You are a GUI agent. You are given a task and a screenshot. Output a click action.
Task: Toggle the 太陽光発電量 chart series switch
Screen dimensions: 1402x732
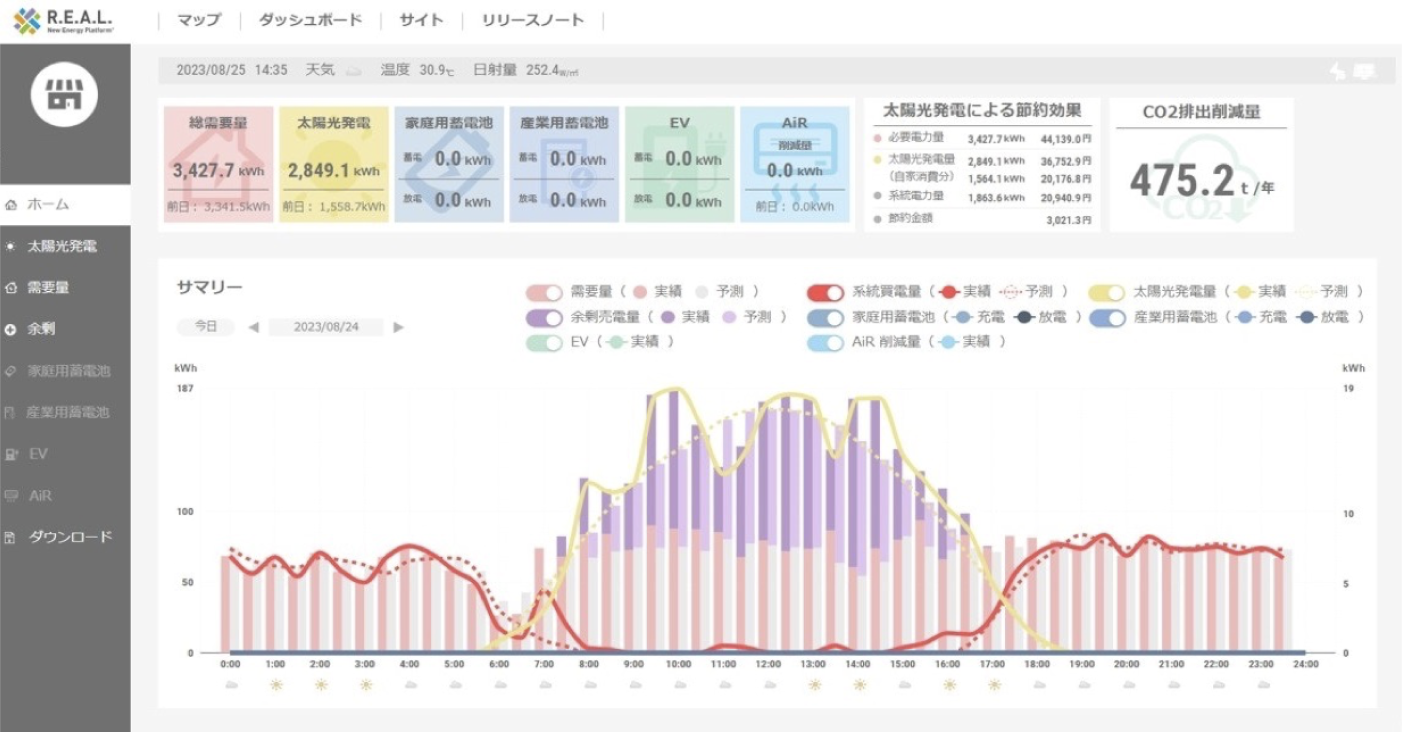point(1107,292)
